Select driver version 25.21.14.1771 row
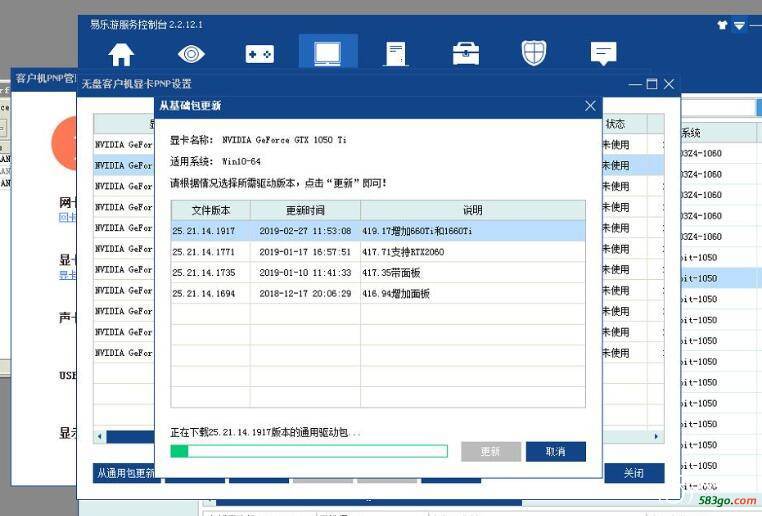The height and width of the screenshot is (516, 762). 378,252
